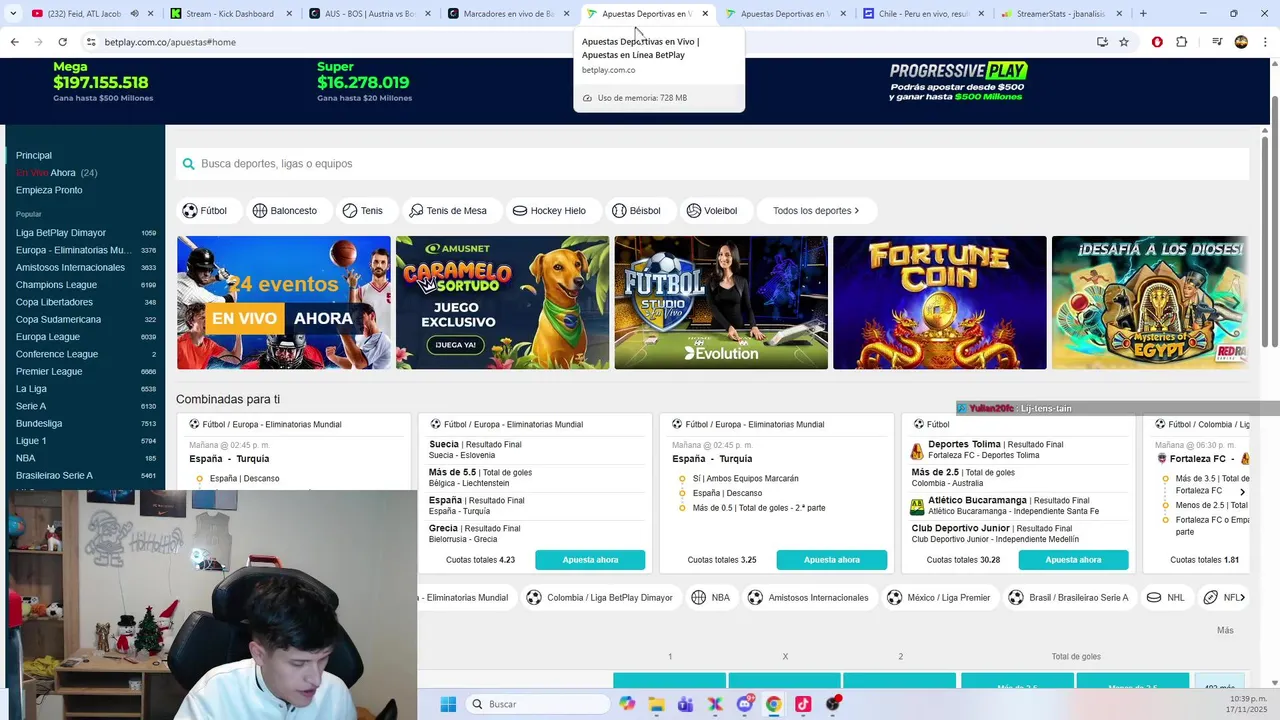This screenshot has height=720, width=1280.
Task: Expand Todos los deportes list
Action: [x=816, y=211]
